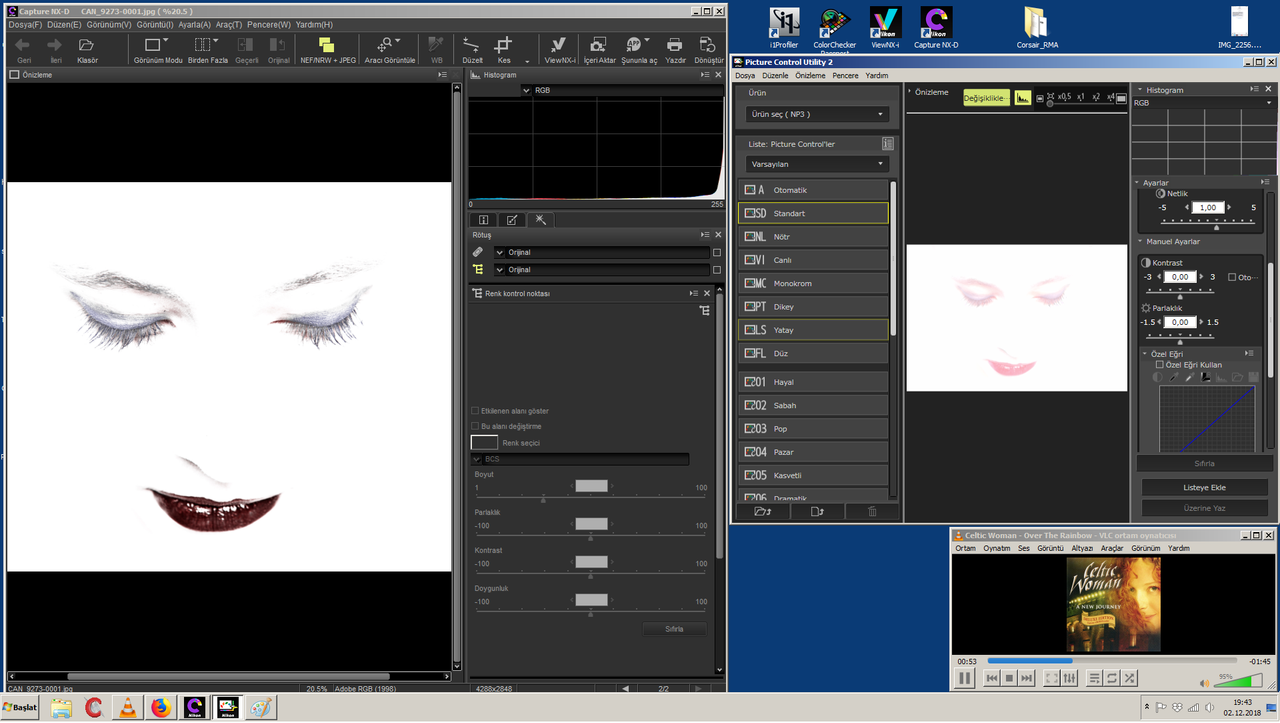Open VLC extended settings equalizer icon
The width and height of the screenshot is (1280, 723).
1070,678
